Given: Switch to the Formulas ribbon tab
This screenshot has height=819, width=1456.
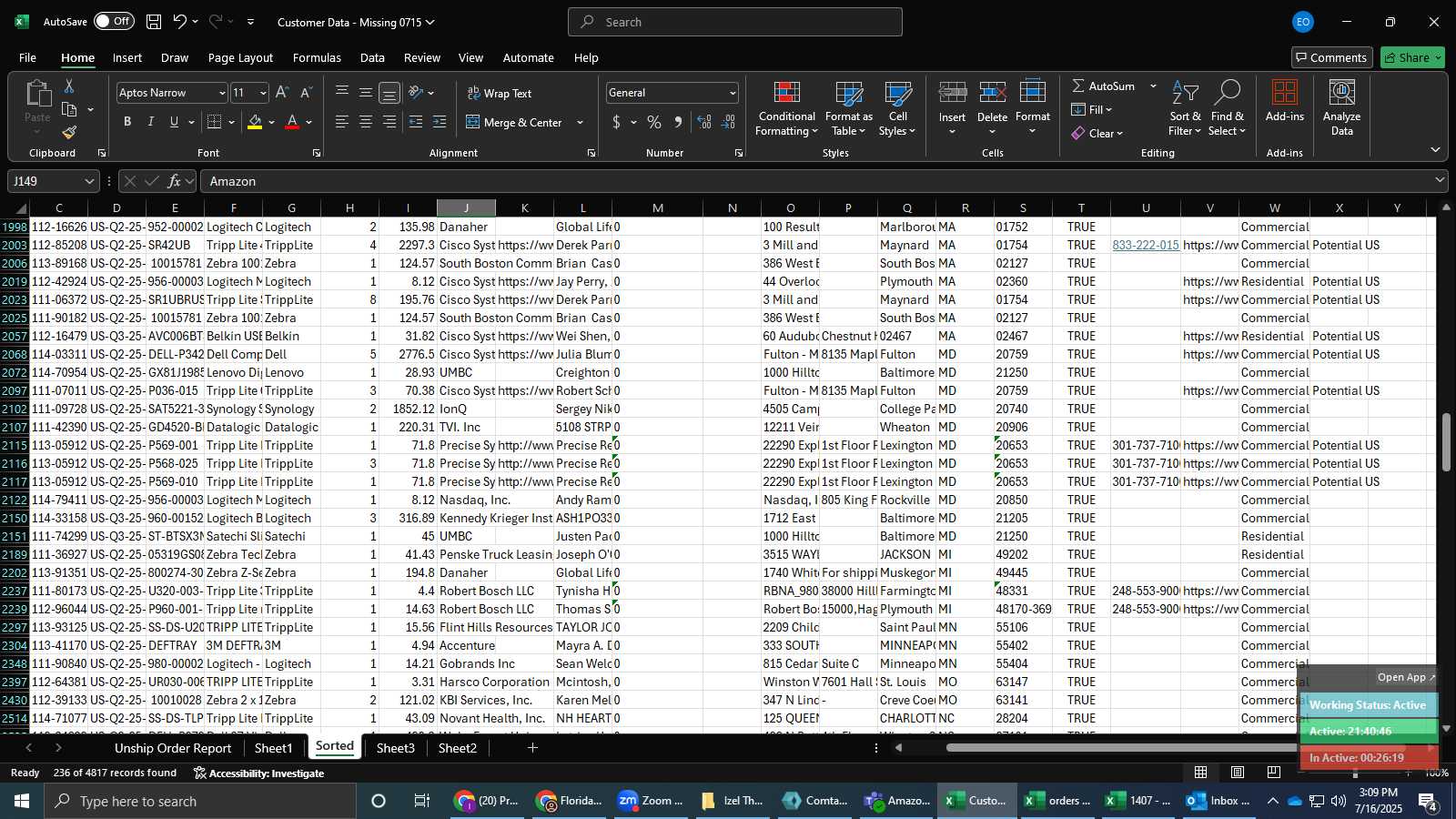Looking at the screenshot, I should click(317, 57).
